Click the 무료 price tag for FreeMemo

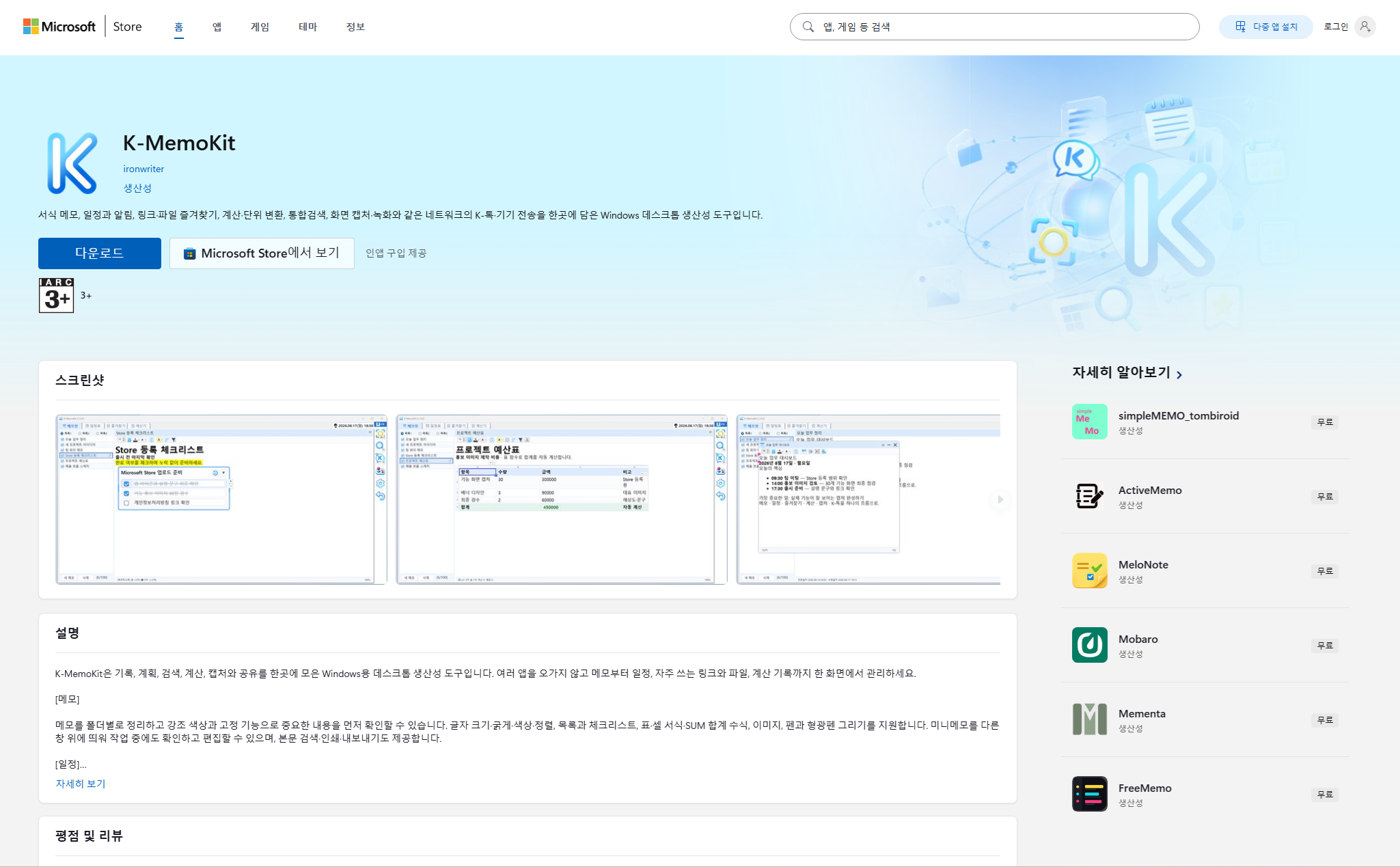(1325, 795)
